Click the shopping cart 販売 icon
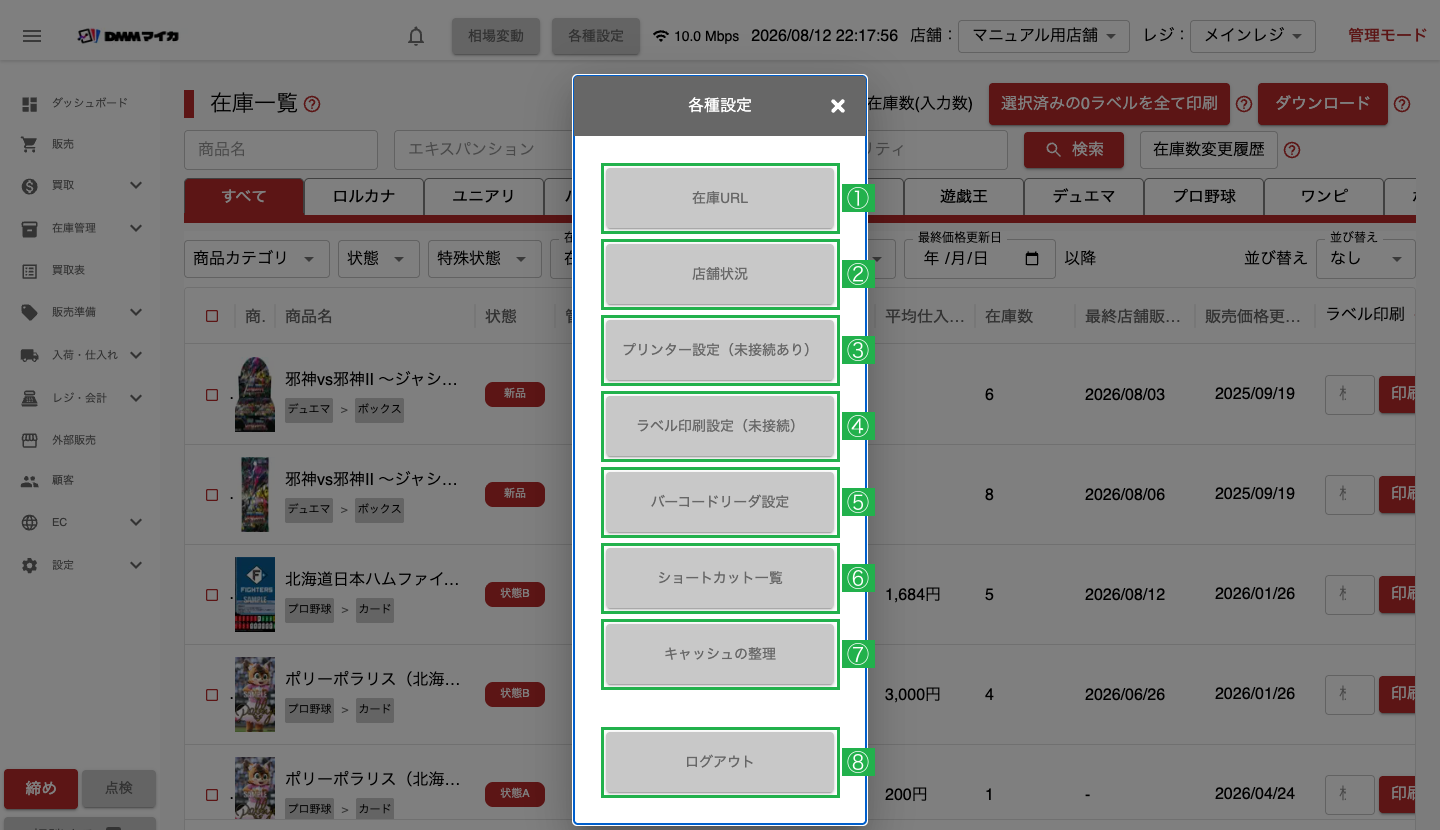Viewport: 1440px width, 830px height. (30, 144)
